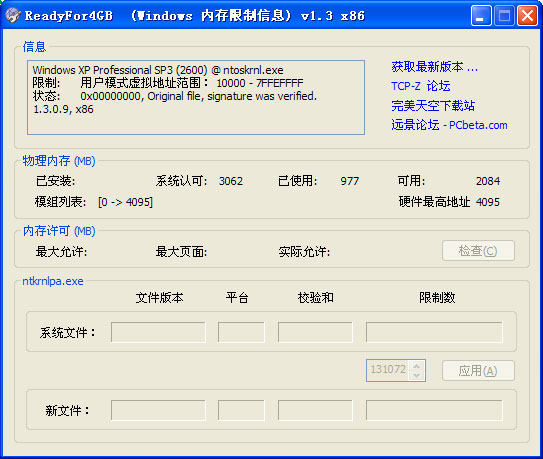Click the 检查(C) button
This screenshot has width=543, height=459.
coord(478,250)
